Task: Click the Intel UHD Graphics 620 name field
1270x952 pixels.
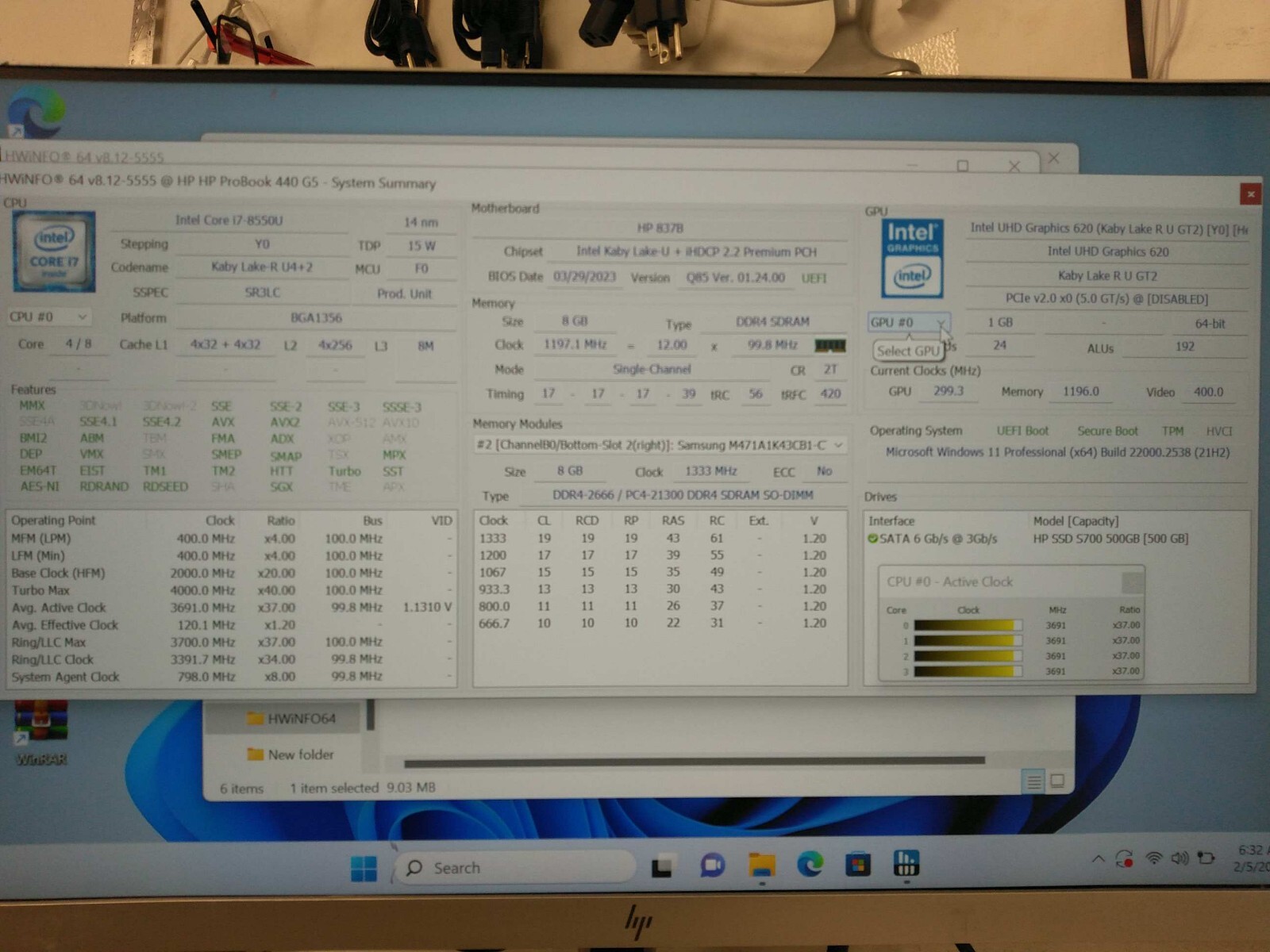Action: [x=1108, y=251]
